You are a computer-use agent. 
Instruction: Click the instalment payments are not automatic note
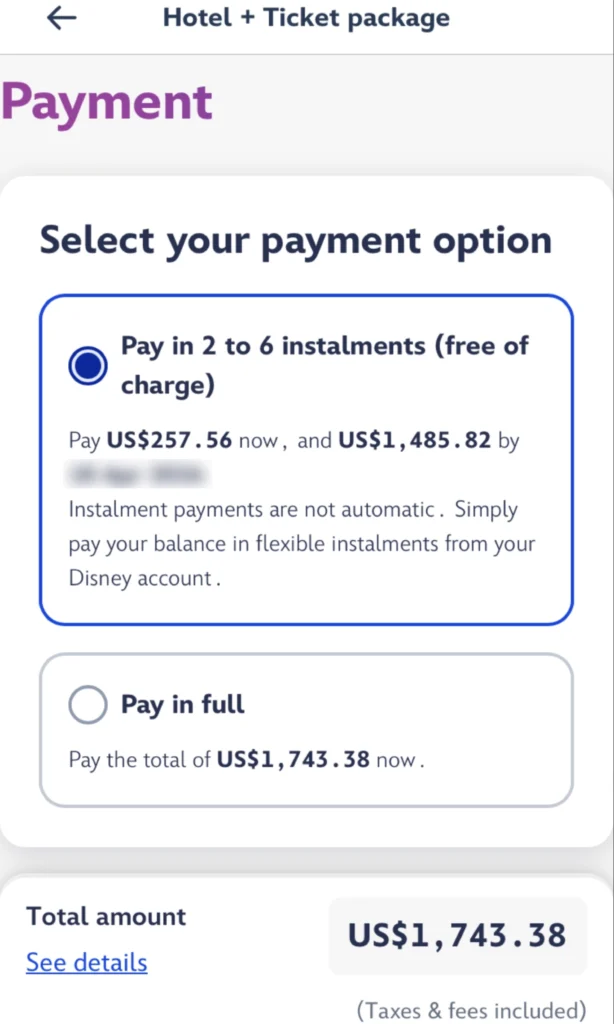click(x=250, y=509)
